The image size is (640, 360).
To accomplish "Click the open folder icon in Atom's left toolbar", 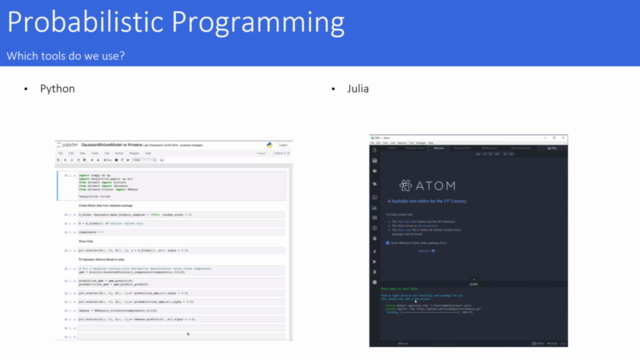I will tap(375, 171).
